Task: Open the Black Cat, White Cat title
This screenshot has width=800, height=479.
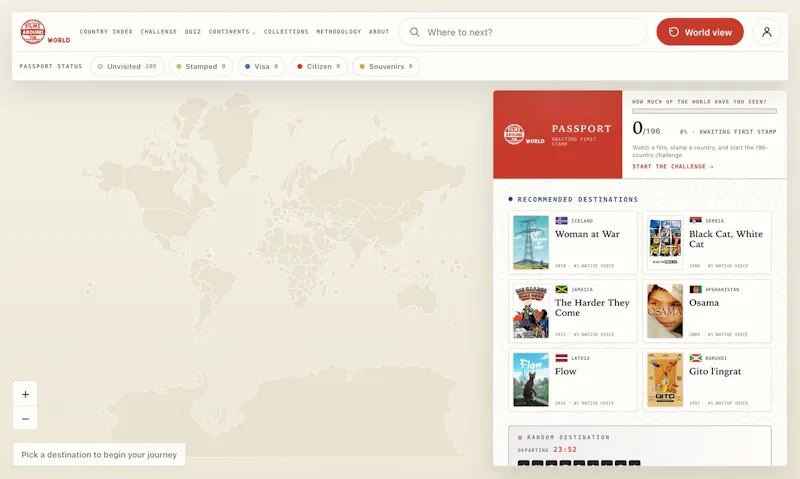Action: click(x=726, y=239)
